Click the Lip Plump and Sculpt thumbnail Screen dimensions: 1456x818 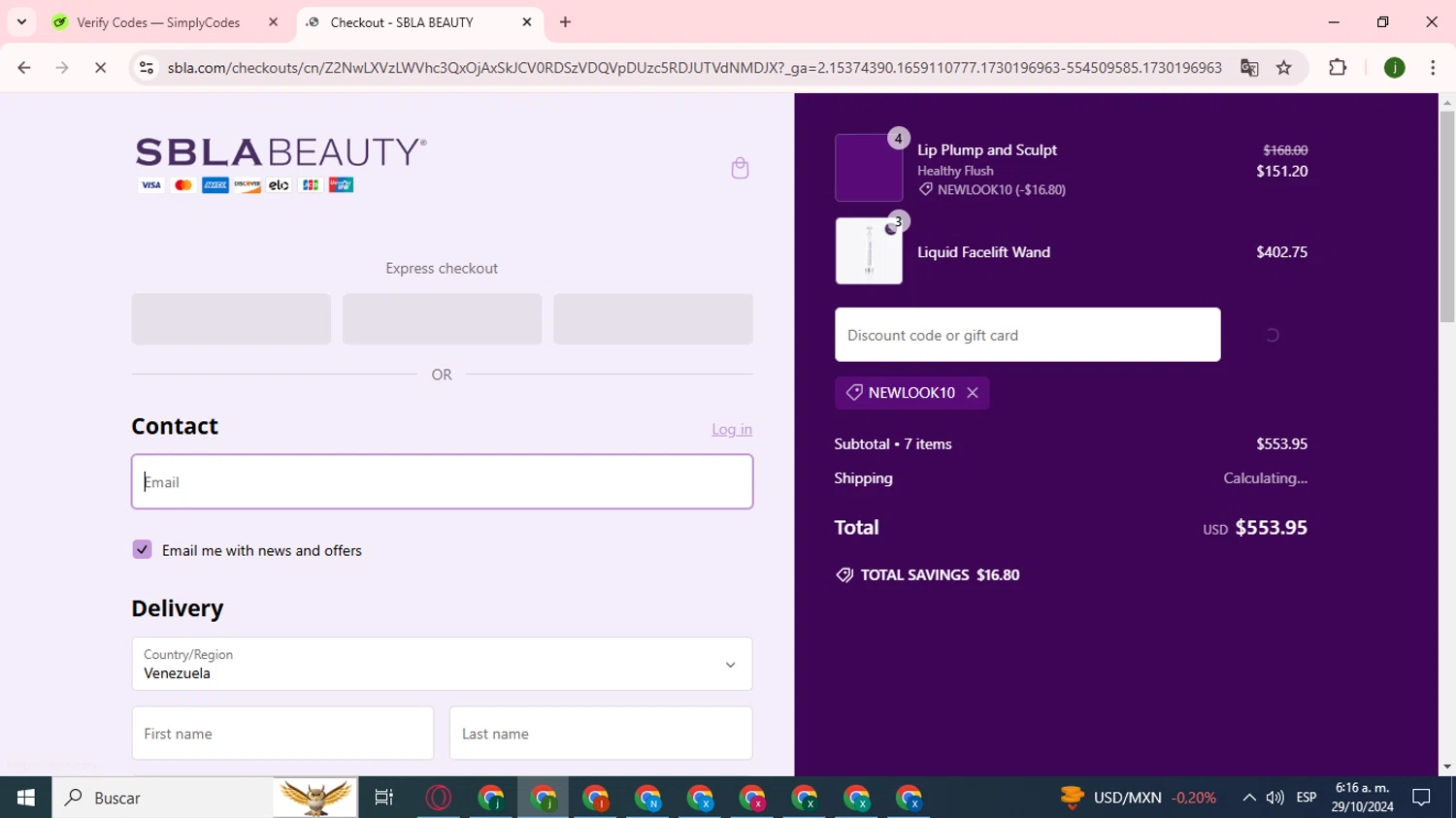click(869, 168)
